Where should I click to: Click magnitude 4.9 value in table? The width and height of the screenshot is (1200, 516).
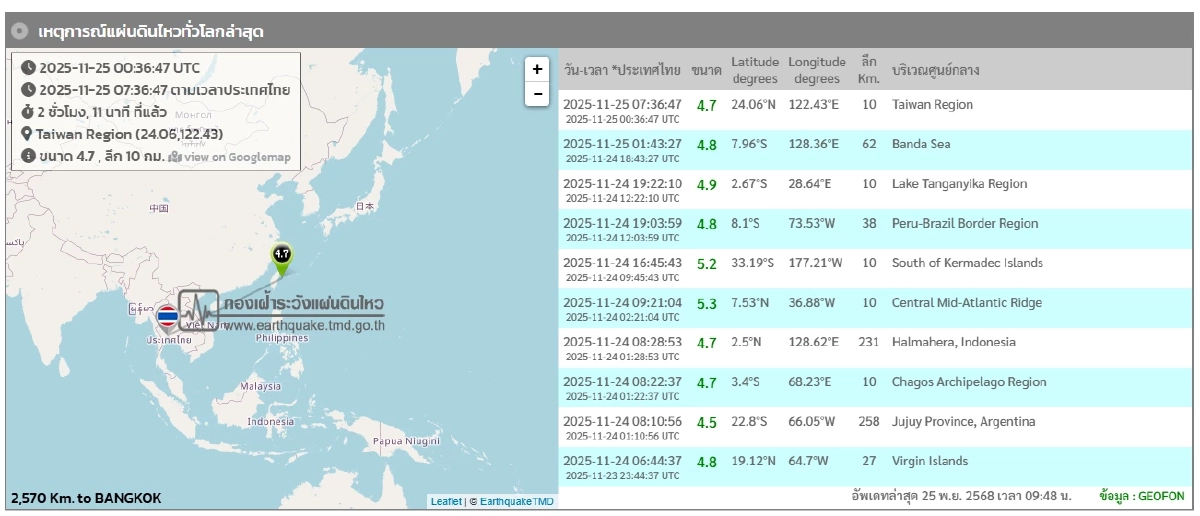tap(706, 184)
